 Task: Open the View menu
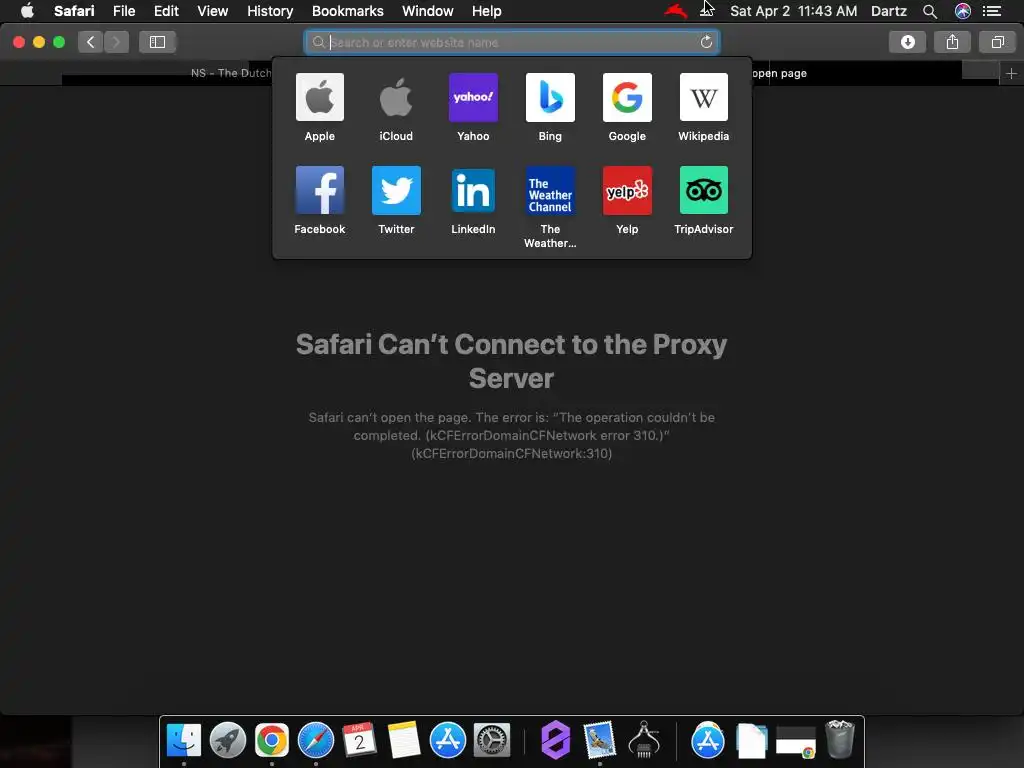click(212, 11)
